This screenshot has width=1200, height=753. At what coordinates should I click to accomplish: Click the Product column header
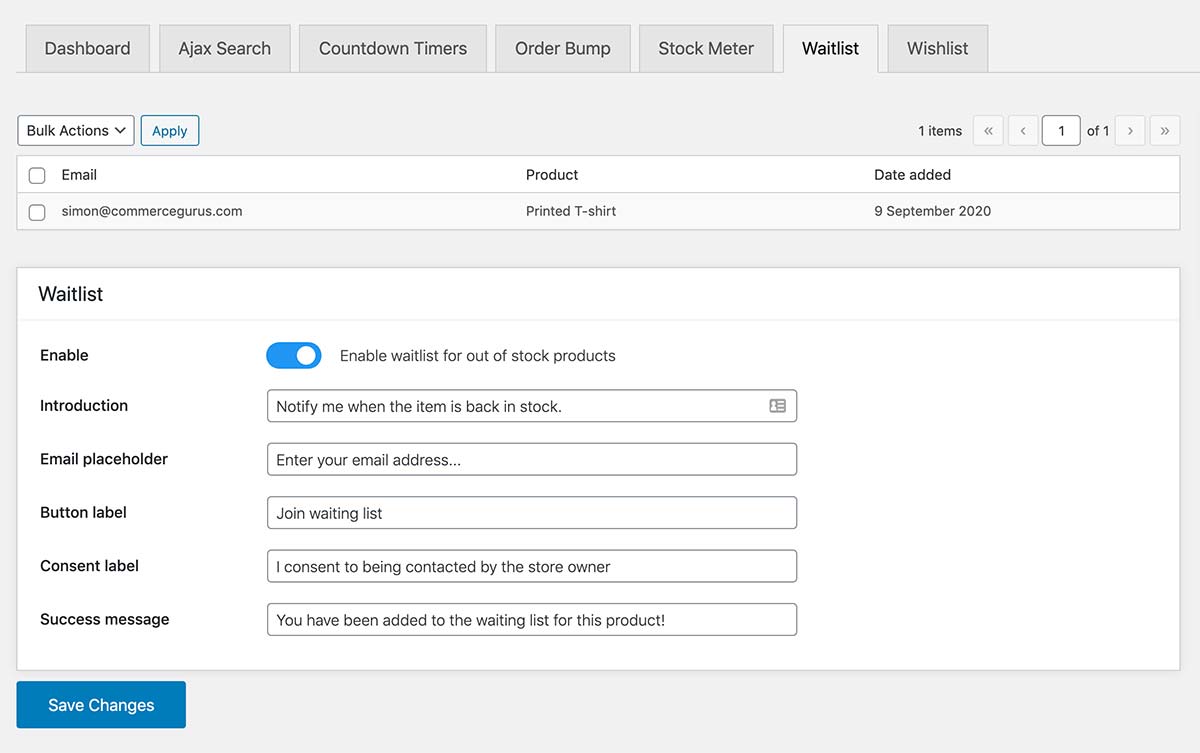(x=552, y=175)
